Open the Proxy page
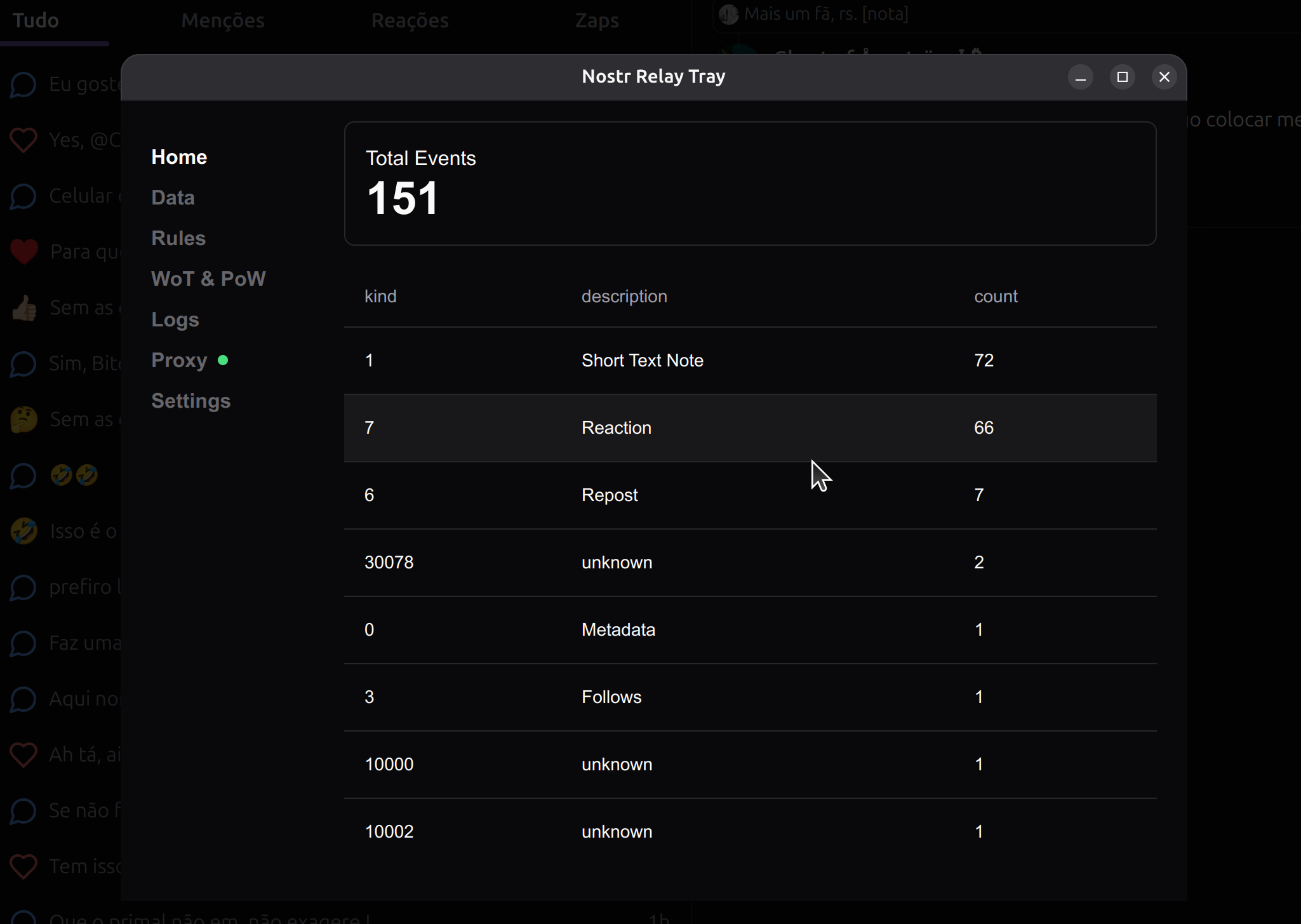The height and width of the screenshot is (924, 1301). click(179, 360)
